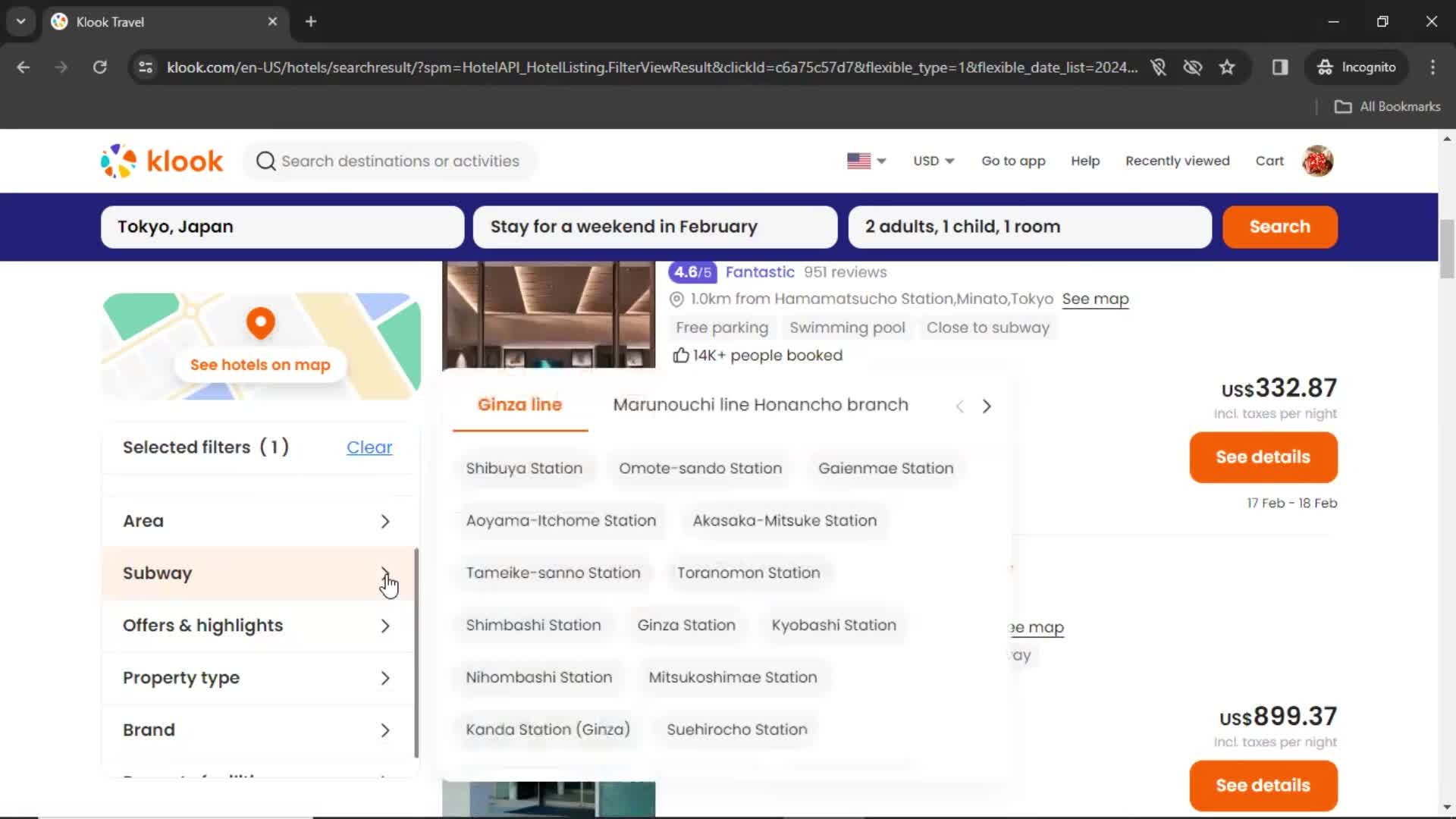Open the All Bookmarks folder
This screenshot has width=1456, height=819.
1388,107
